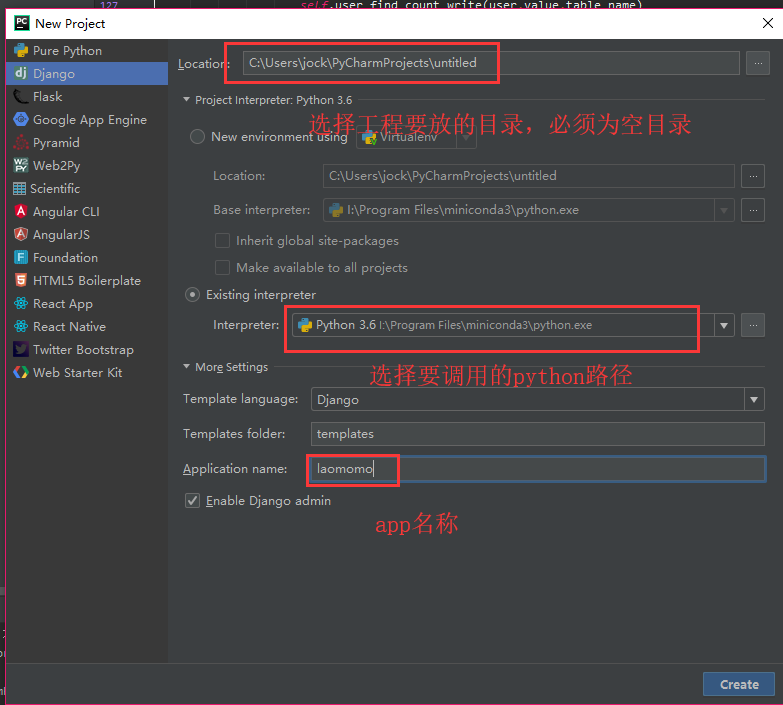Check Make available to all projects

pos(222,268)
